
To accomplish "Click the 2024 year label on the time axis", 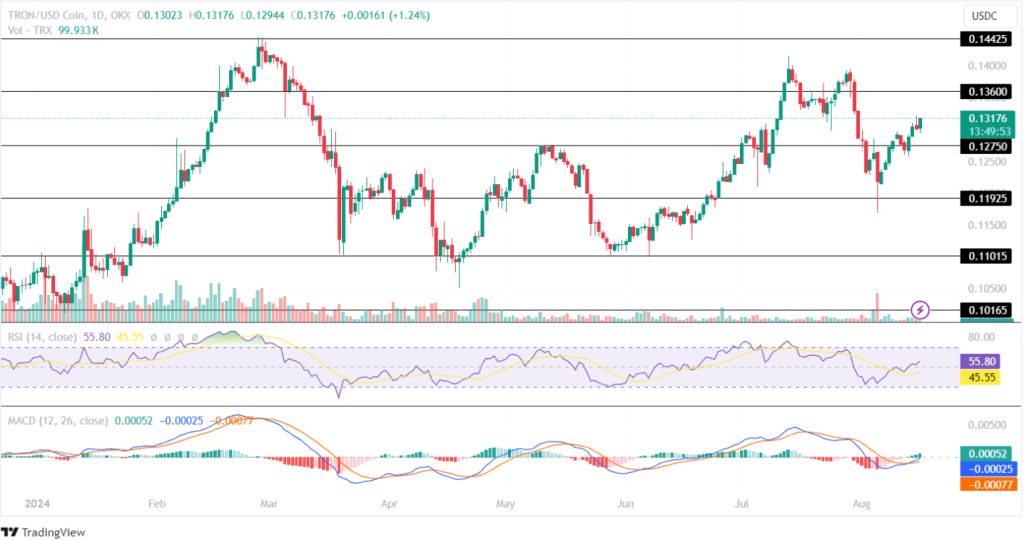I will click(x=37, y=503).
